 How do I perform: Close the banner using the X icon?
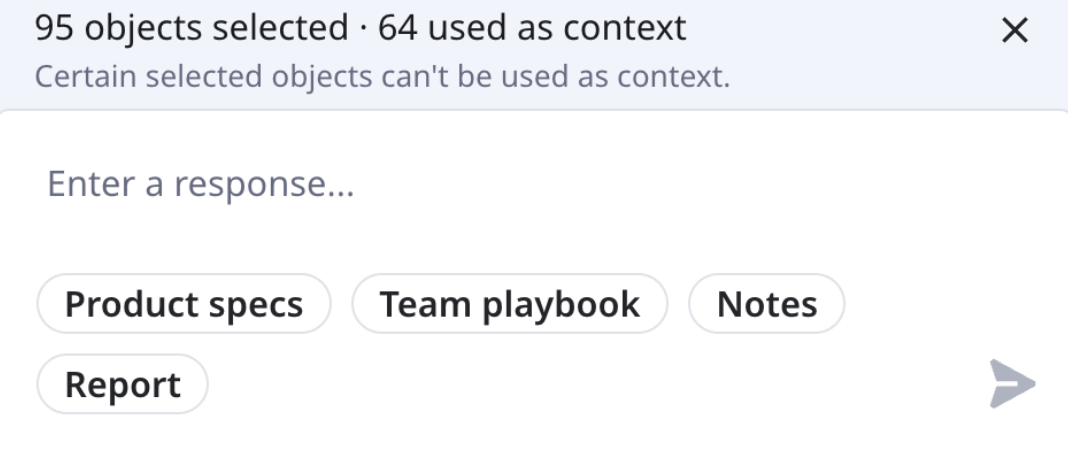click(x=1015, y=31)
